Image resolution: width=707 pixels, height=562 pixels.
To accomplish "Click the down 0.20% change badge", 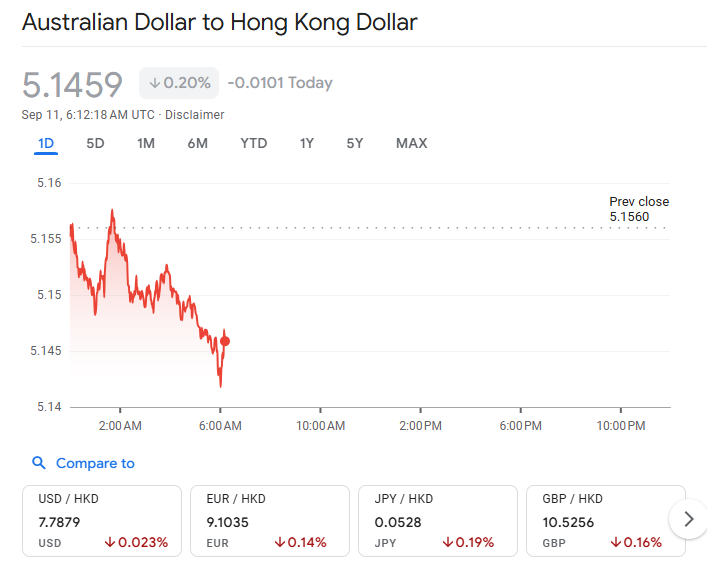I will (x=179, y=83).
